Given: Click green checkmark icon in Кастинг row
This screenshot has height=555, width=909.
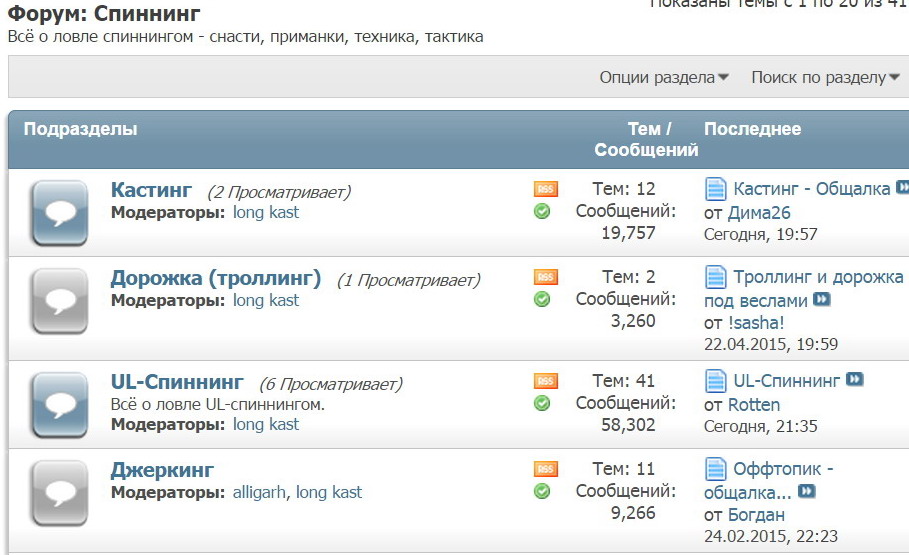Looking at the screenshot, I should point(542,211).
